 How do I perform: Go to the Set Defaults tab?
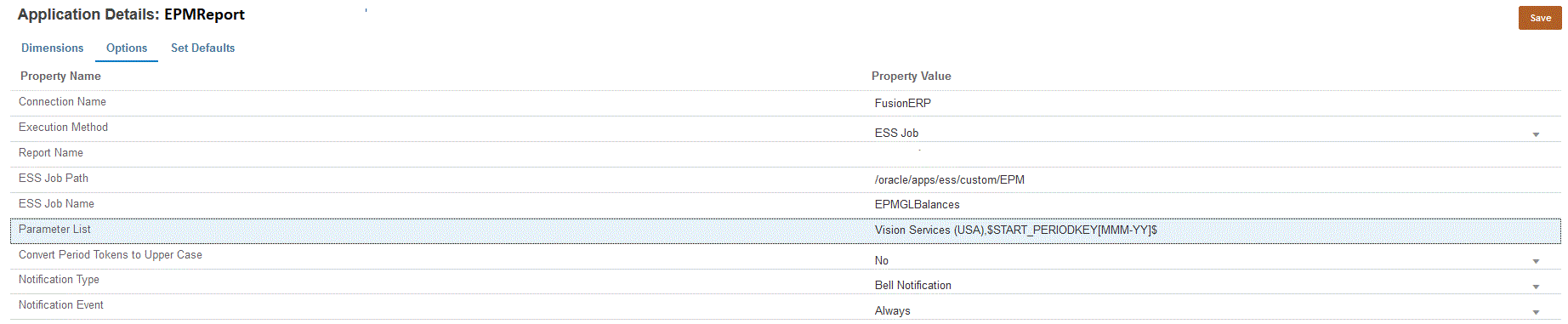pyautogui.click(x=202, y=48)
